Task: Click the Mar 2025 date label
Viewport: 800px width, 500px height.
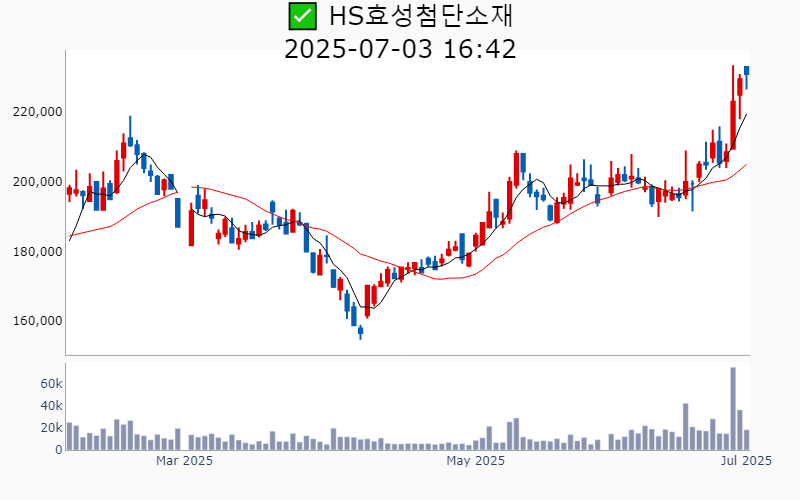Action: click(x=184, y=461)
